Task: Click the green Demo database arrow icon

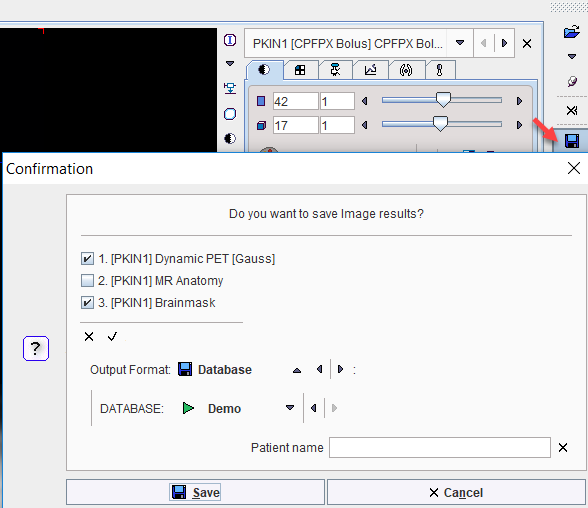Action: pos(188,408)
